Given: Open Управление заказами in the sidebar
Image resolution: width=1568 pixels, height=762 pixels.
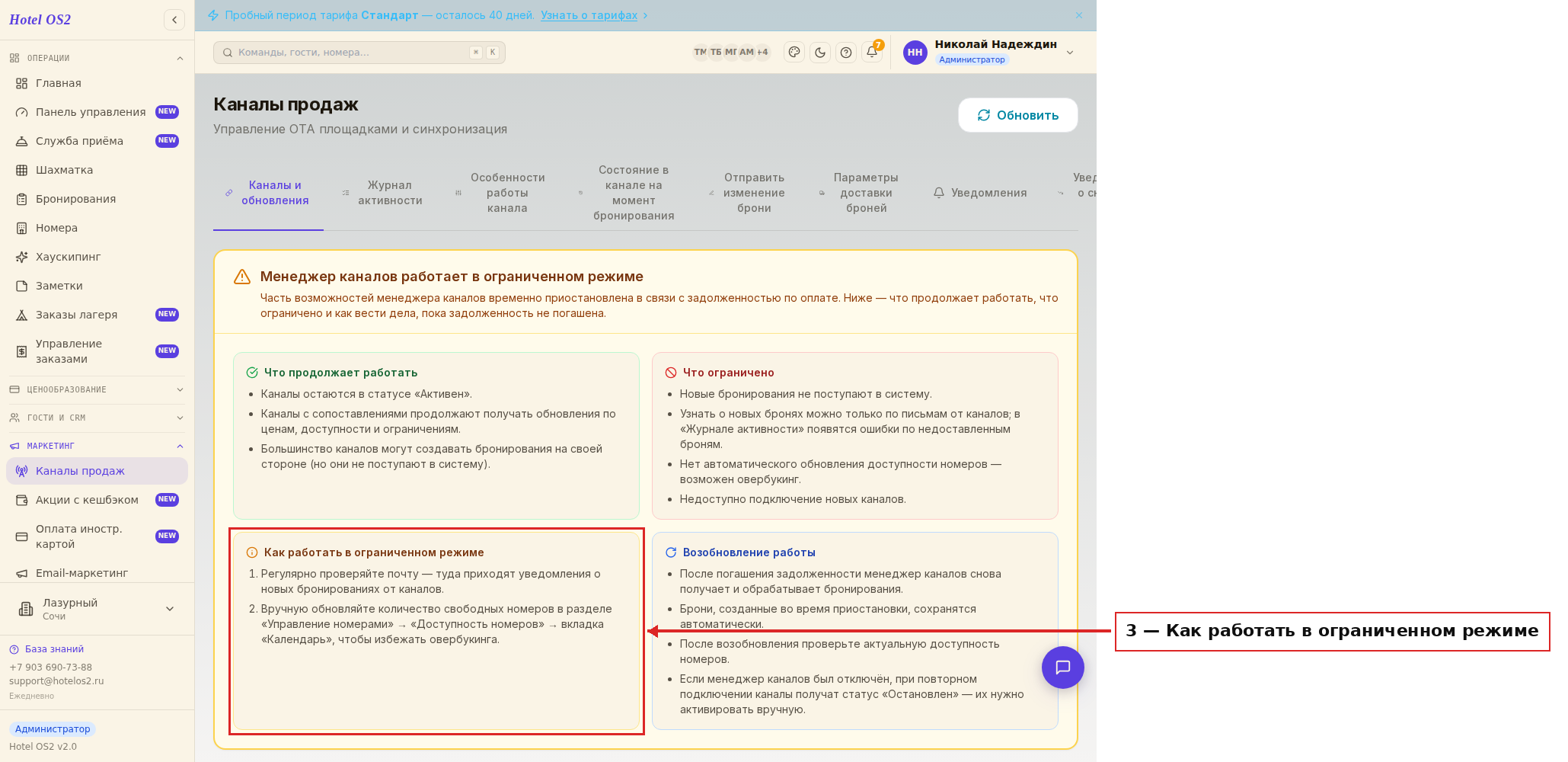Looking at the screenshot, I should coord(97,351).
